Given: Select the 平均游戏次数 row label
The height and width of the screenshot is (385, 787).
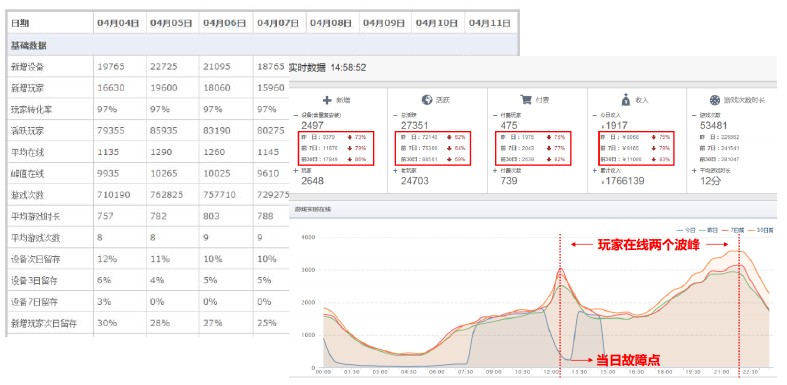Looking at the screenshot, I should (x=36, y=238).
